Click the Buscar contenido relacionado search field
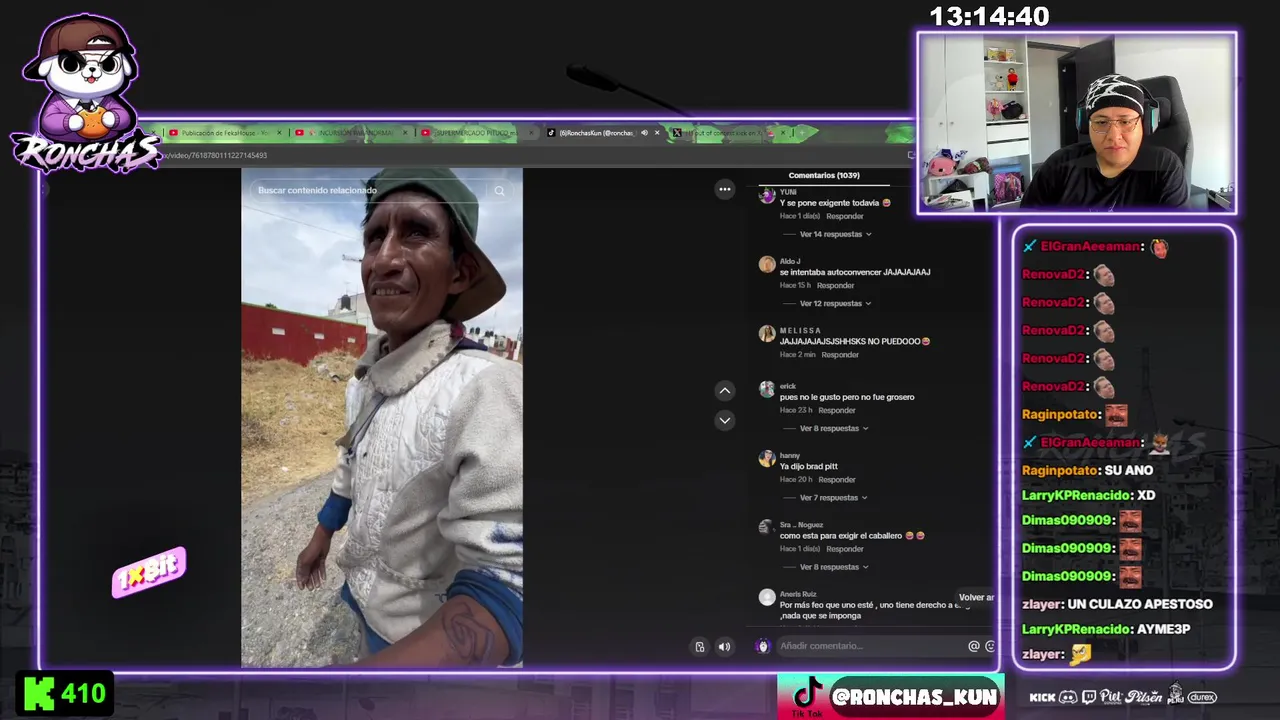Image resolution: width=1280 pixels, height=720 pixels. (380, 190)
